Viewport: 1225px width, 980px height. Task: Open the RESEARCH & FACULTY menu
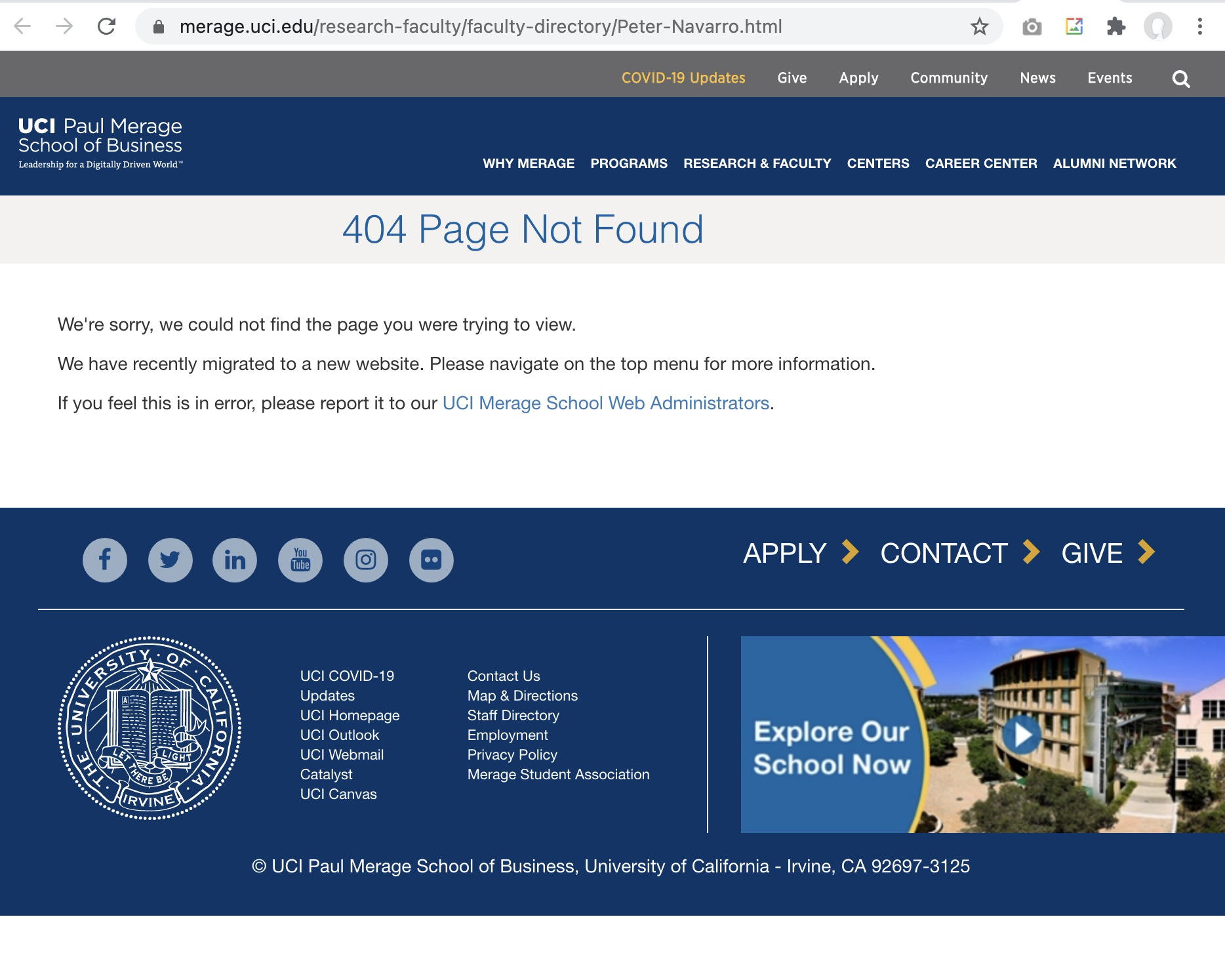coord(757,163)
